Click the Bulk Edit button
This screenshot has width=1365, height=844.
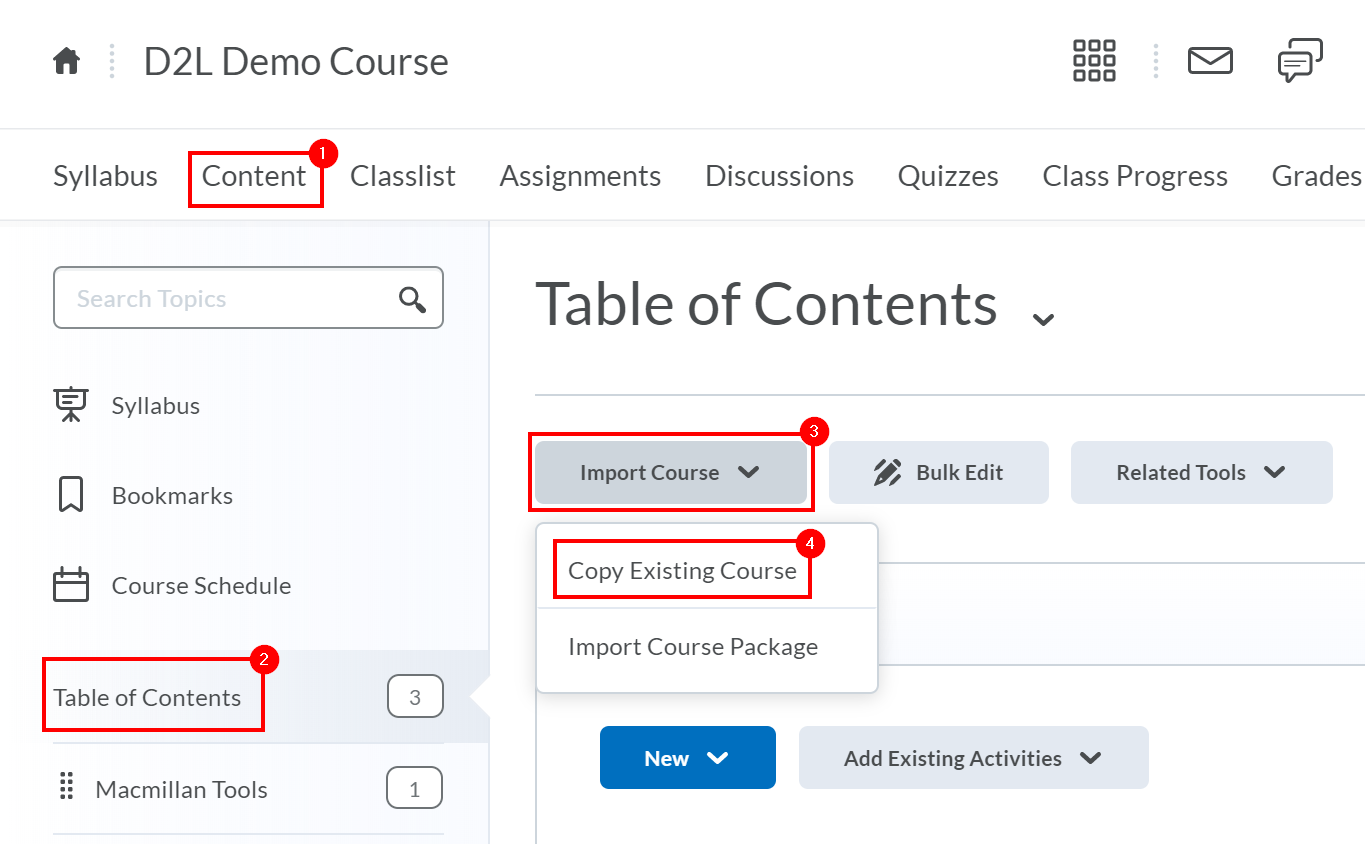(x=938, y=473)
